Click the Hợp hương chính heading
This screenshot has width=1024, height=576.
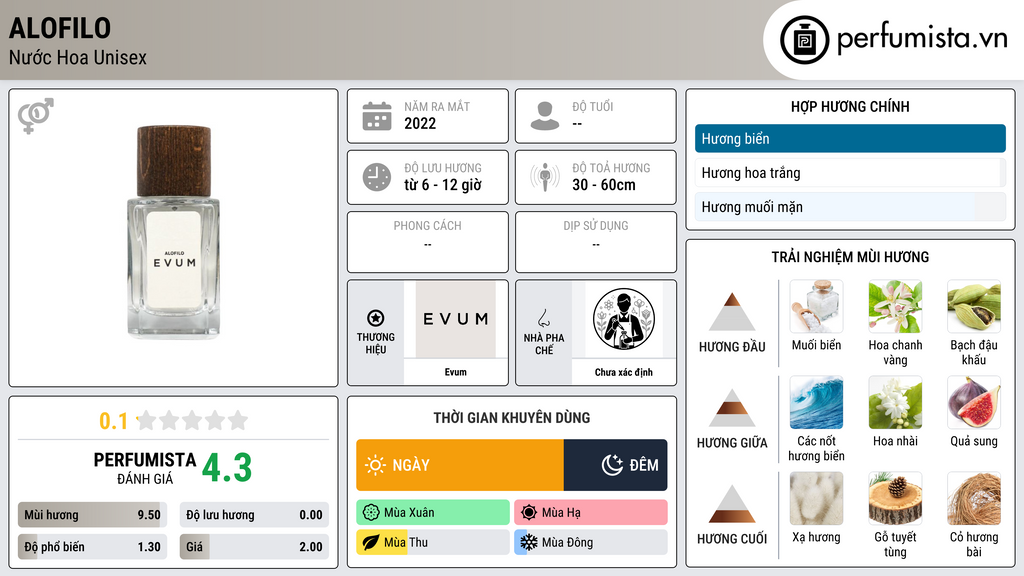point(850,106)
